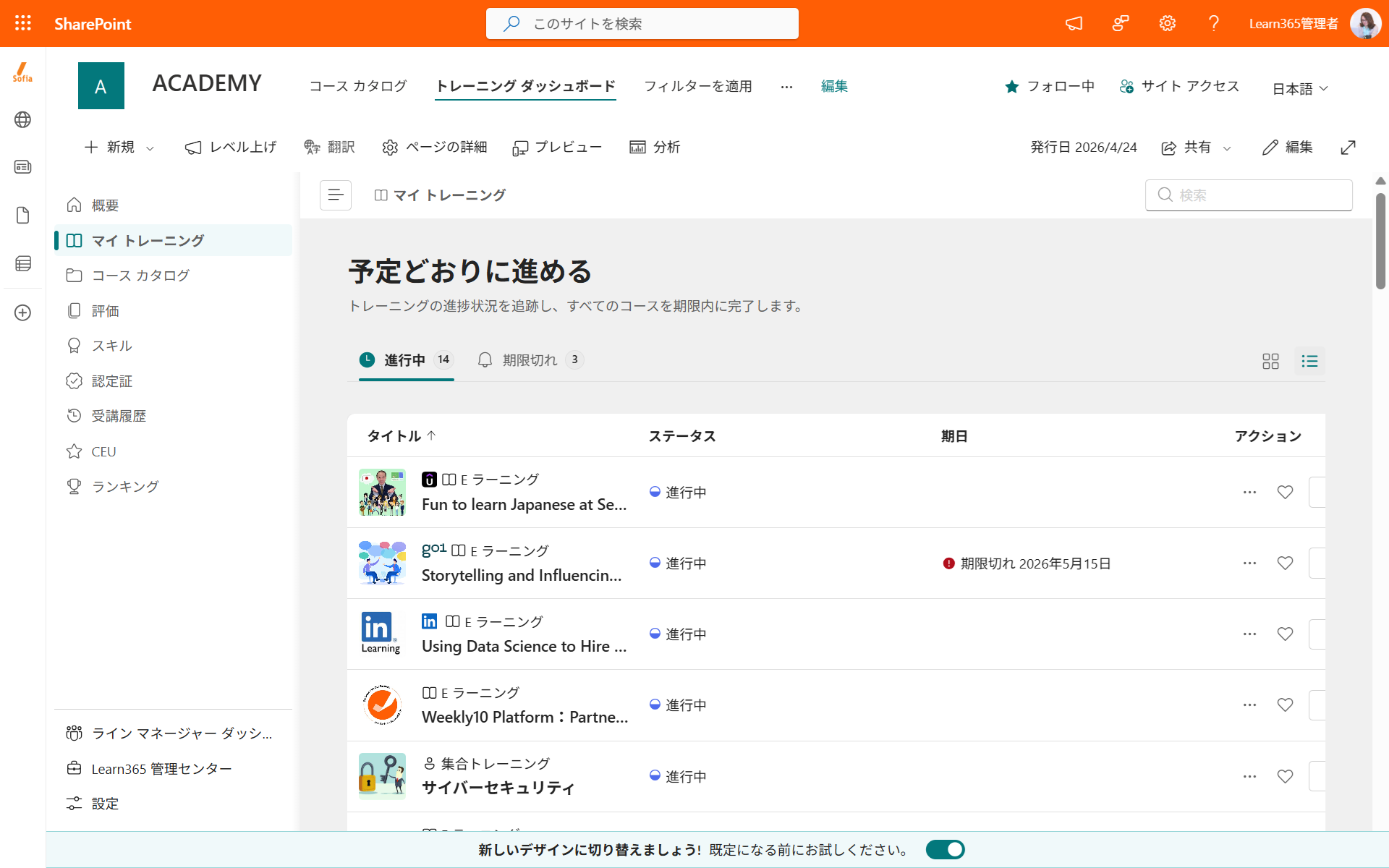Open more actions for Fun to learn Japanese

point(1249,492)
